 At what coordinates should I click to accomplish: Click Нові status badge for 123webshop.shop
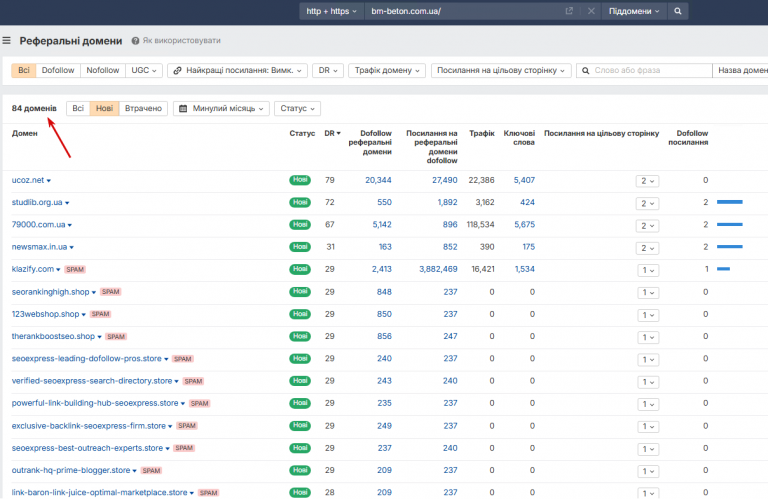coord(300,314)
